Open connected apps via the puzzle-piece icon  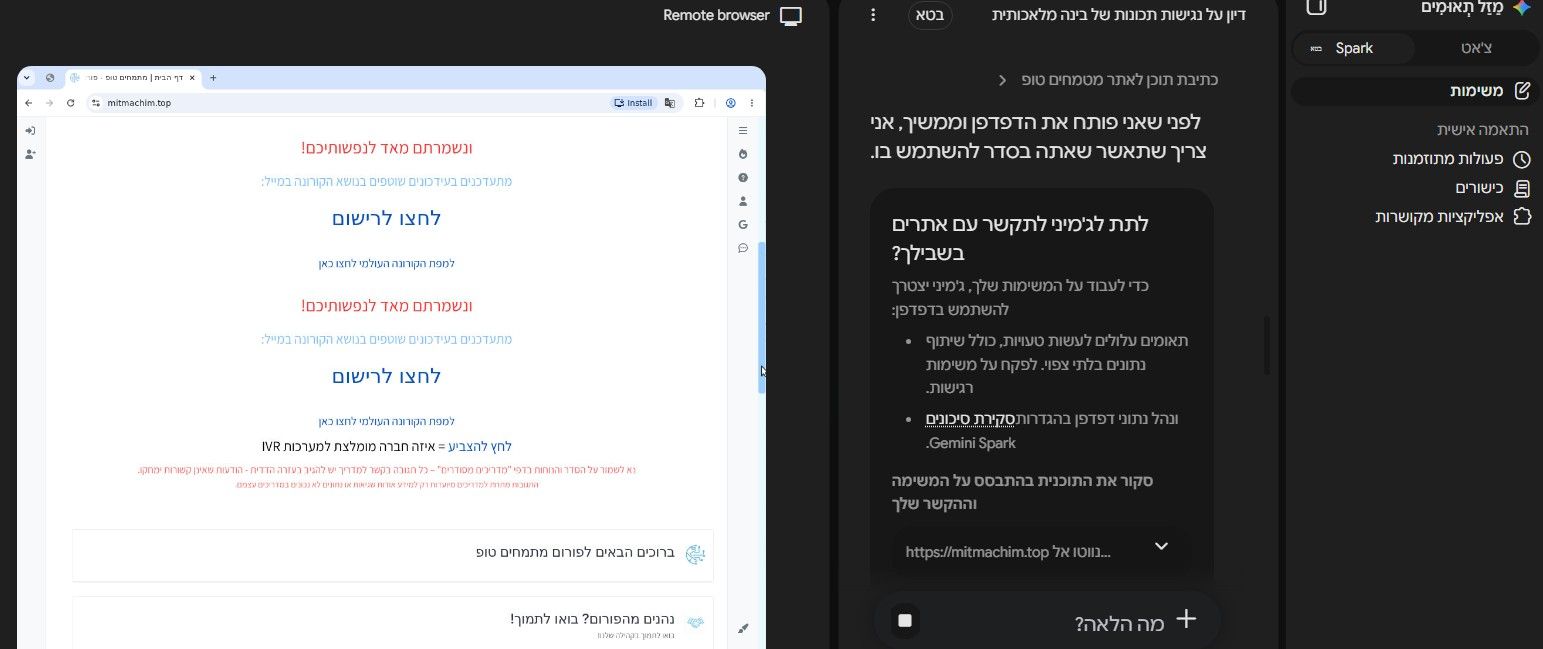tap(1521, 216)
